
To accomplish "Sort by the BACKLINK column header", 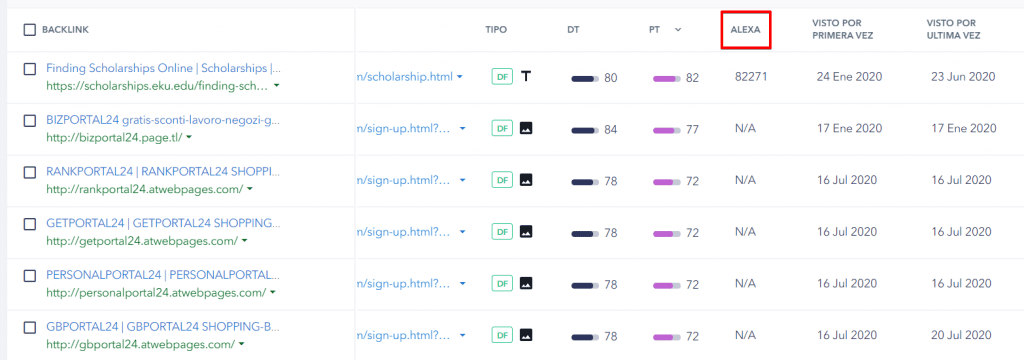I will [x=65, y=30].
